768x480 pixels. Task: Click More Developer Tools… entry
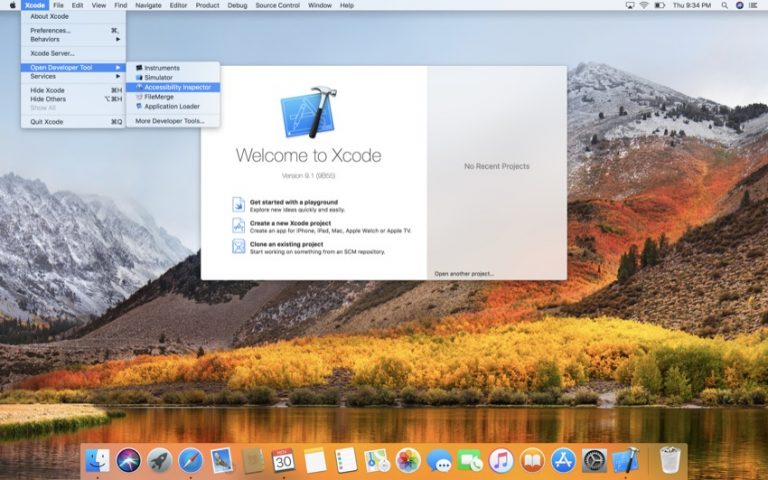tap(173, 121)
